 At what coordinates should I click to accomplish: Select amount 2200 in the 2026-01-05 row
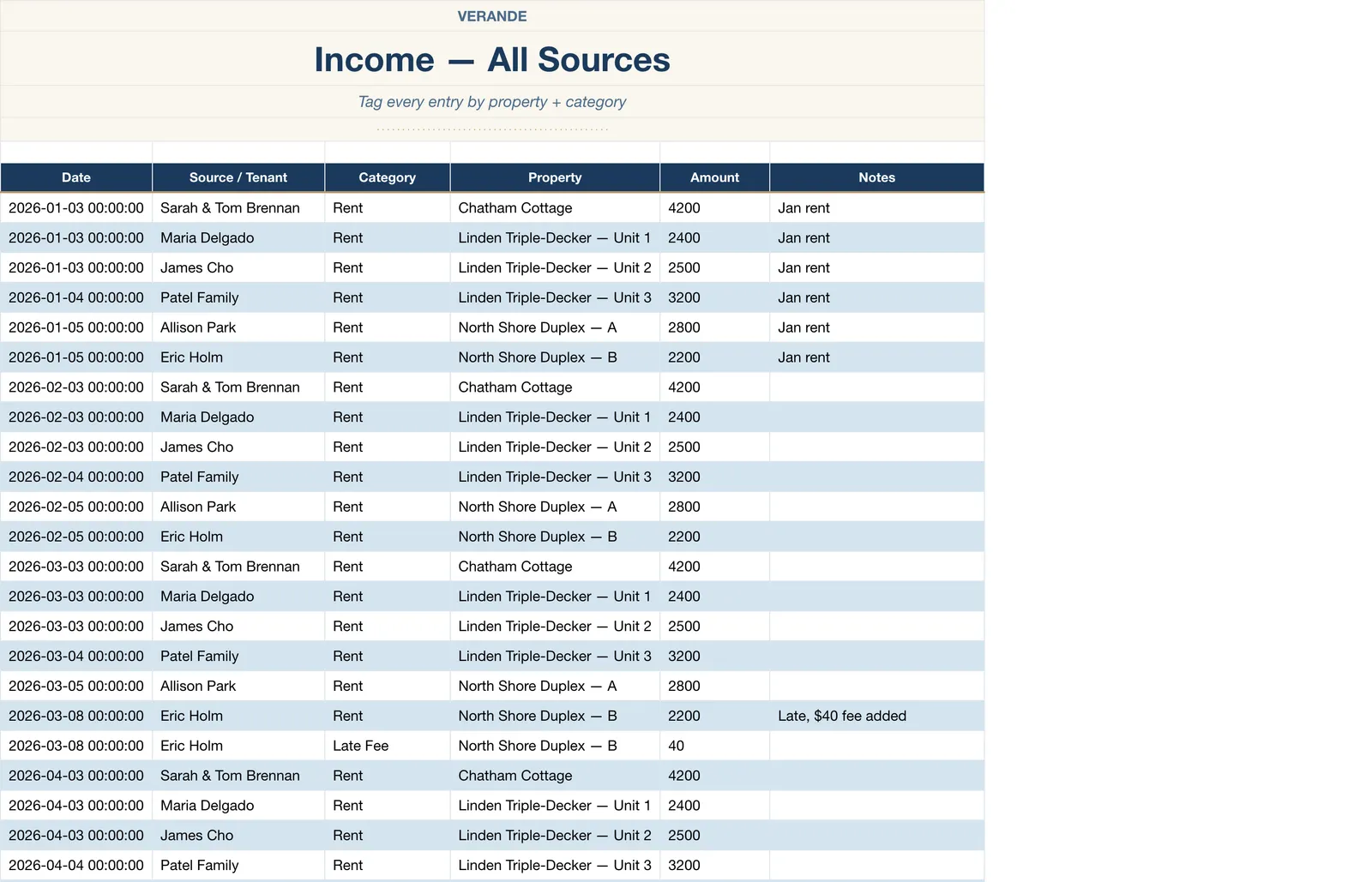pos(714,357)
